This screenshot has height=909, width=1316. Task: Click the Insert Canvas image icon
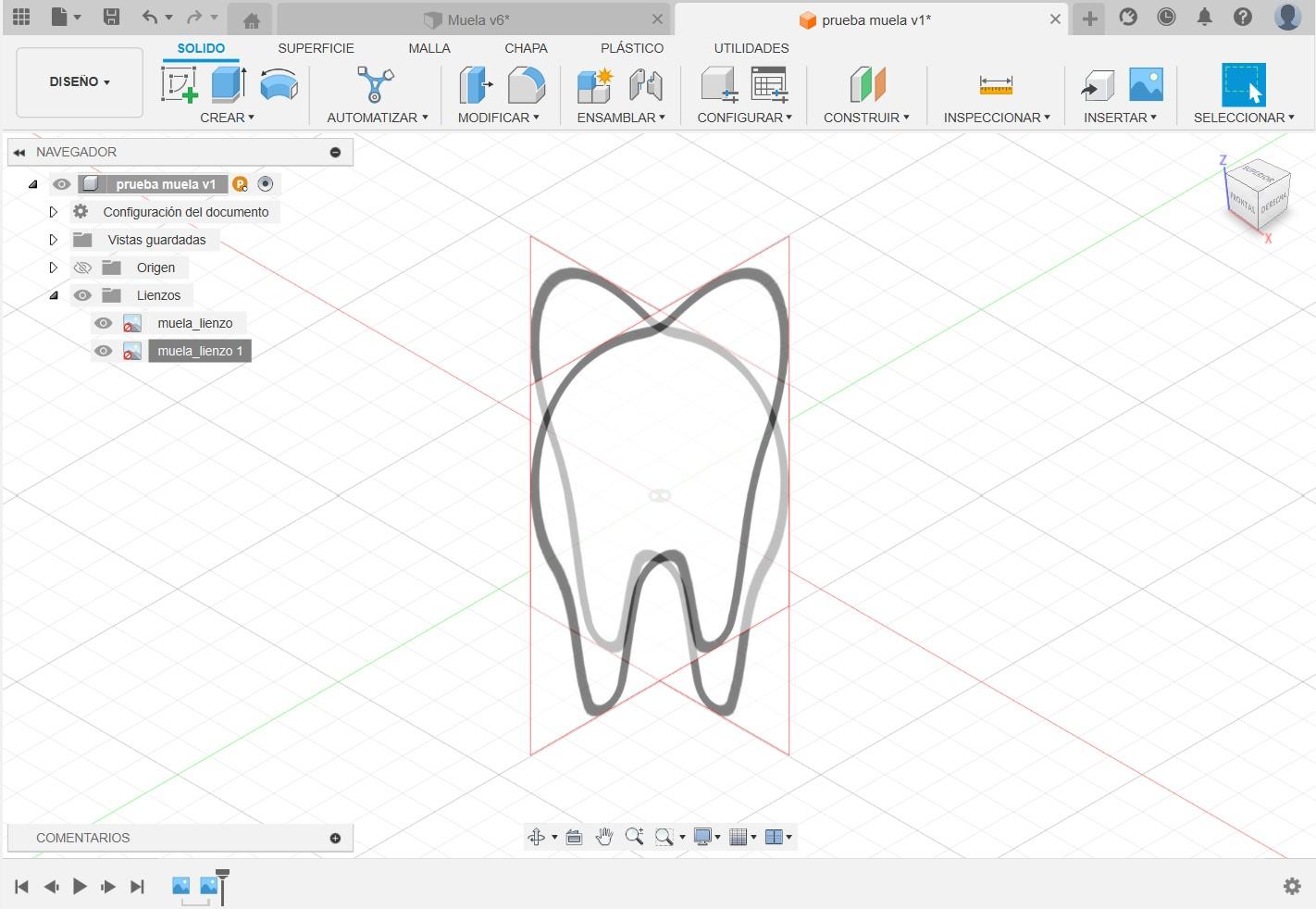[1146, 84]
